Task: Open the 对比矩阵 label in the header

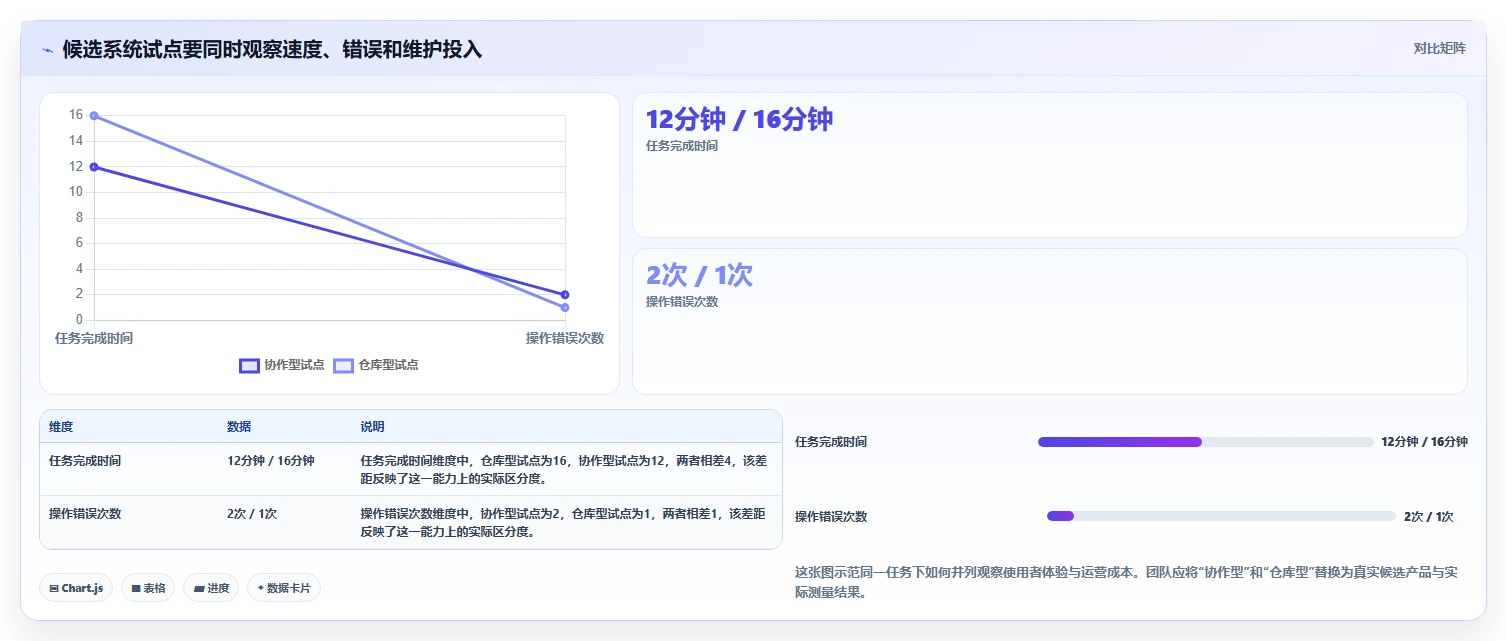Action: [1440, 48]
